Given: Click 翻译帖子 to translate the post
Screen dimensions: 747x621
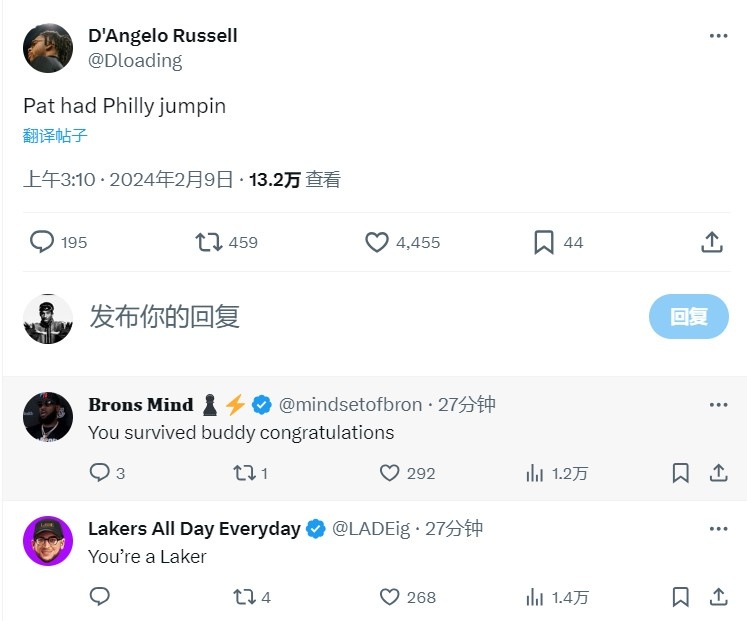Looking at the screenshot, I should coord(55,136).
